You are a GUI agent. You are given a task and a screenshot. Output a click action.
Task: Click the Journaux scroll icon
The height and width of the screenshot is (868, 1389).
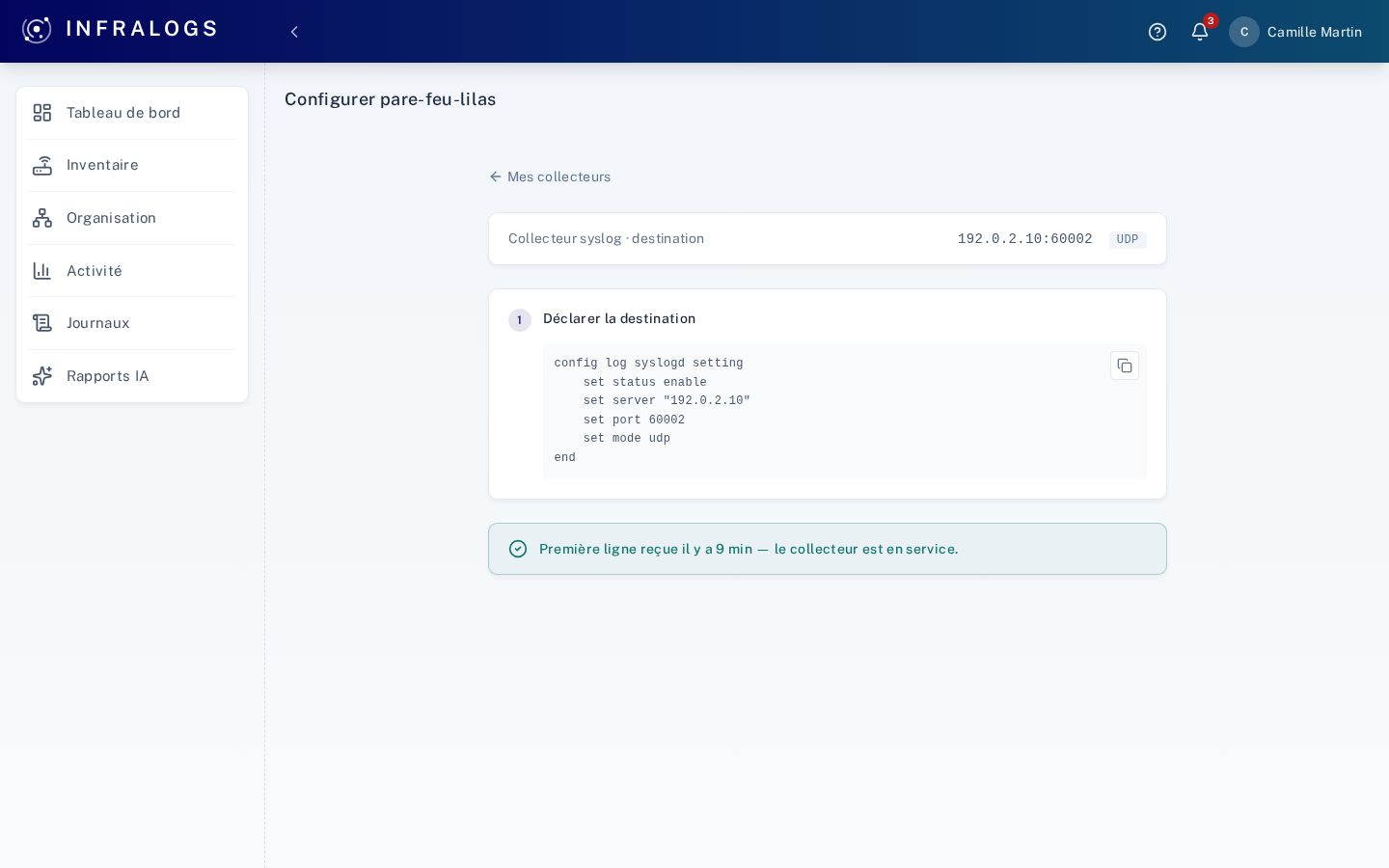42,323
